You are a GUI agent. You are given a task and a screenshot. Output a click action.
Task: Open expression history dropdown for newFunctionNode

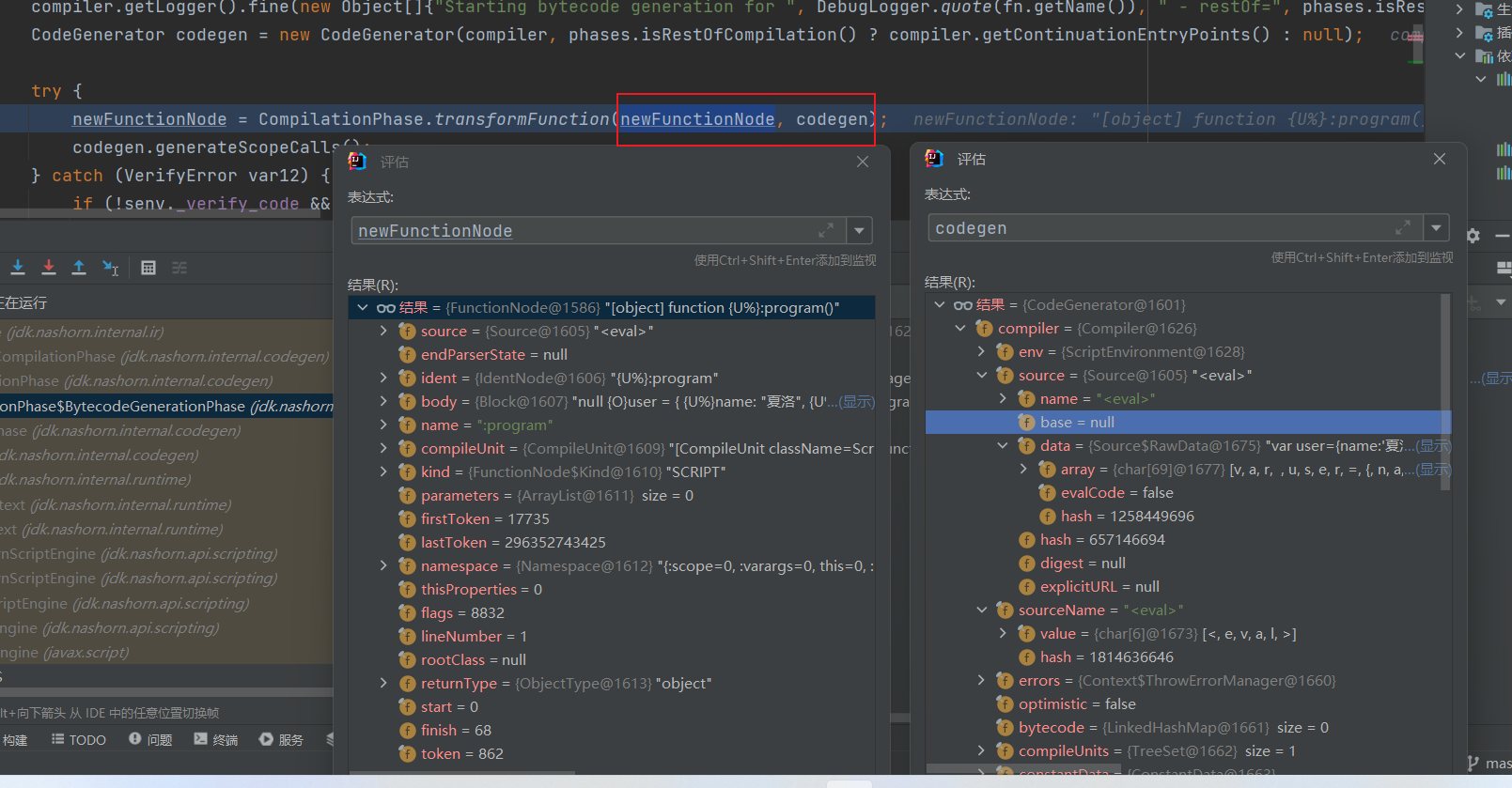pos(859,230)
